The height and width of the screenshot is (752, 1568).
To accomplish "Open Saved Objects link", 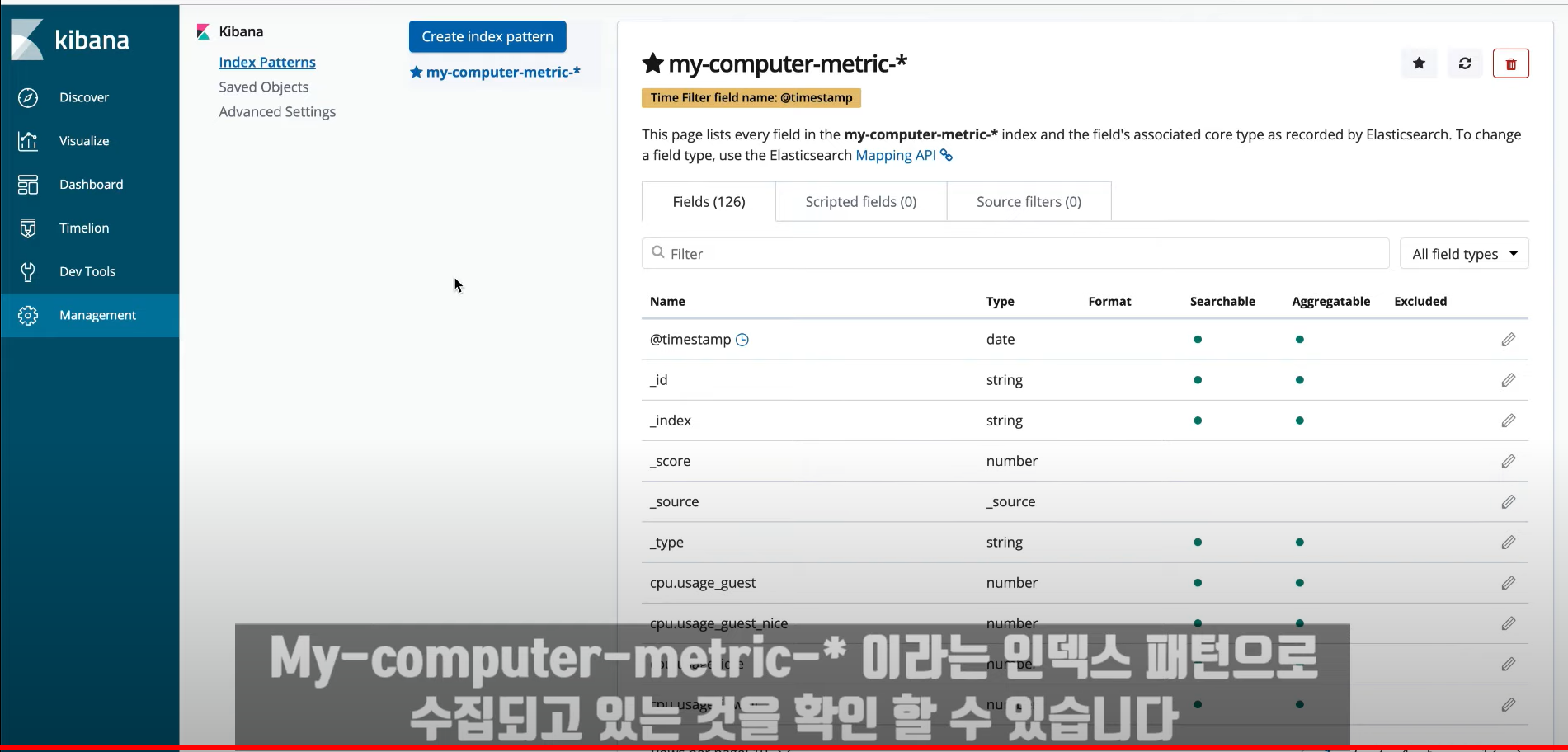I will [x=264, y=87].
